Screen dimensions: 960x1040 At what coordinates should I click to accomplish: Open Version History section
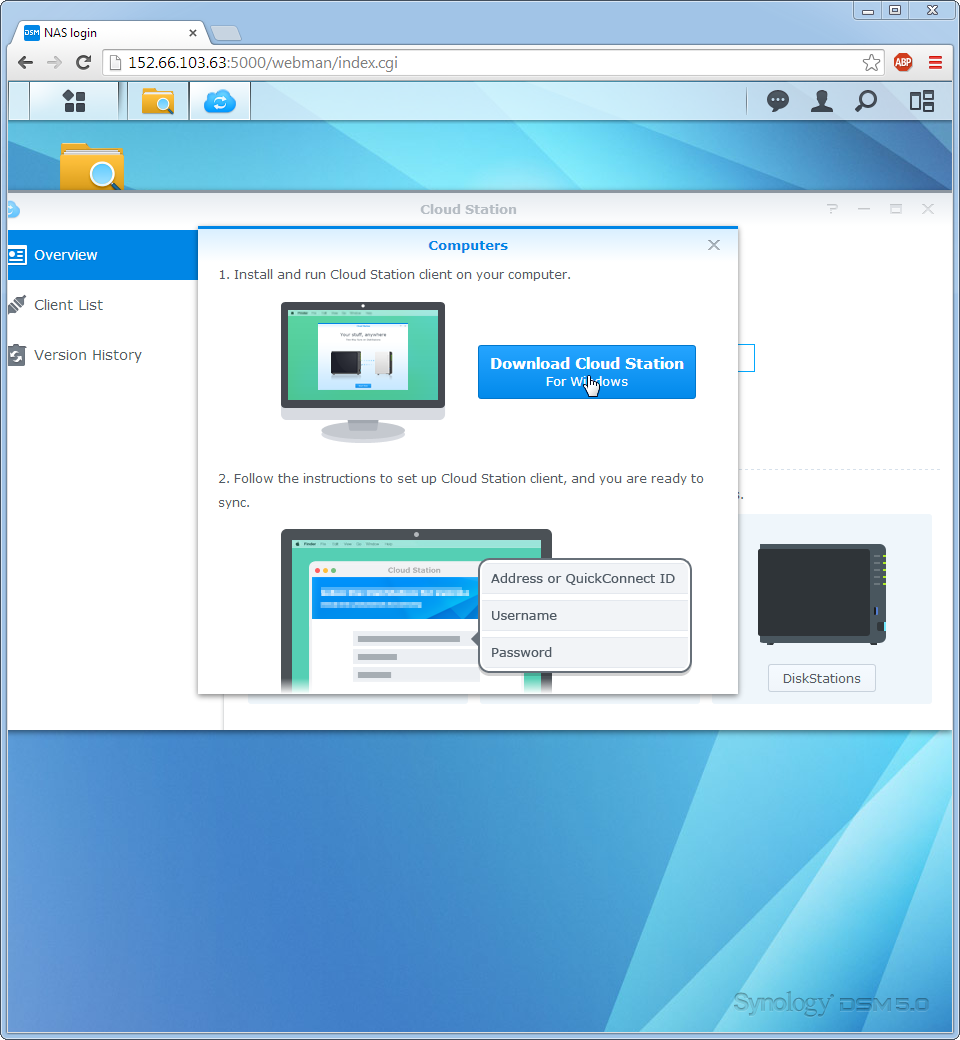click(x=88, y=355)
